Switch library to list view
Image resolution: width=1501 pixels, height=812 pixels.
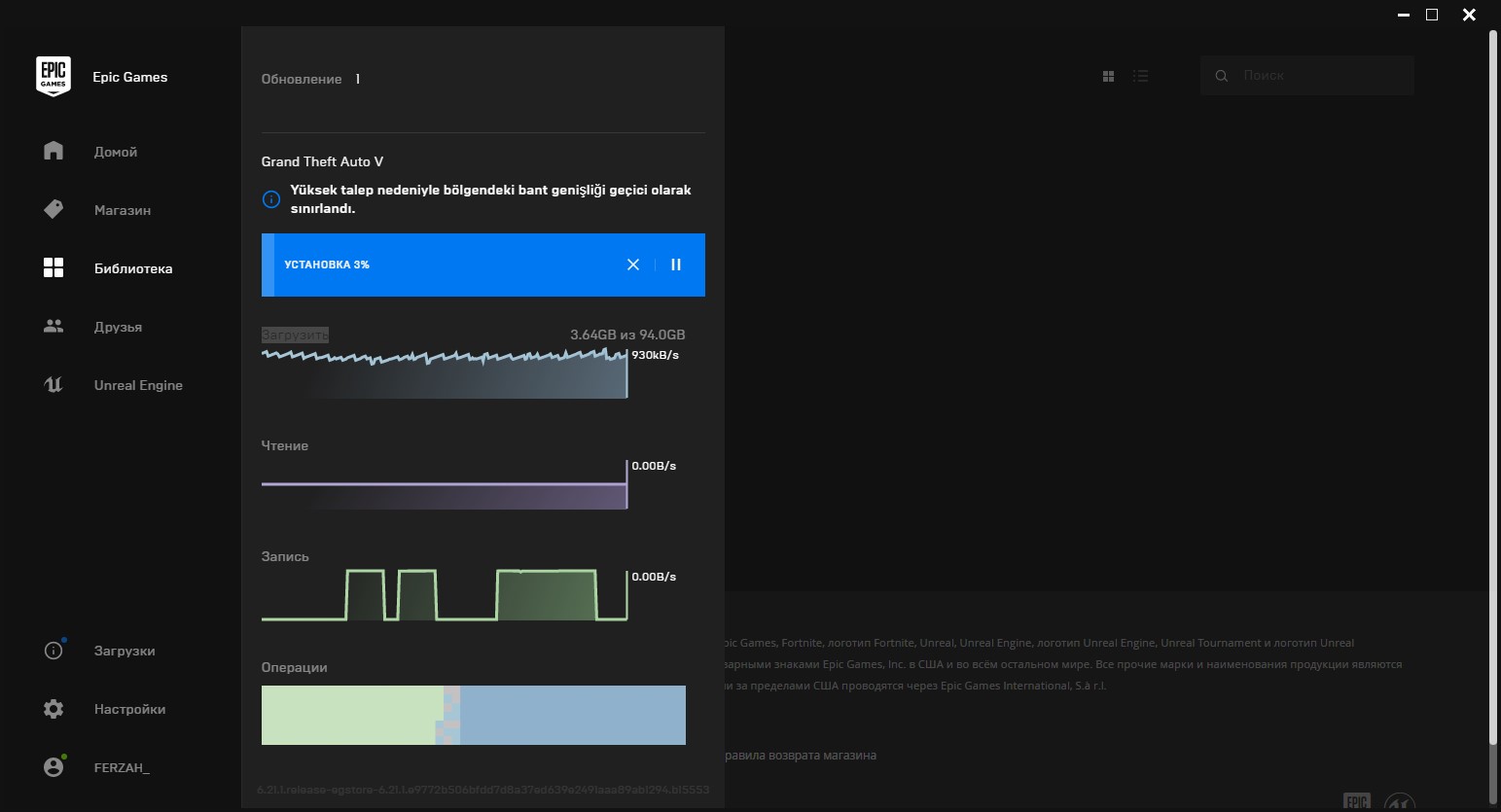click(x=1140, y=76)
